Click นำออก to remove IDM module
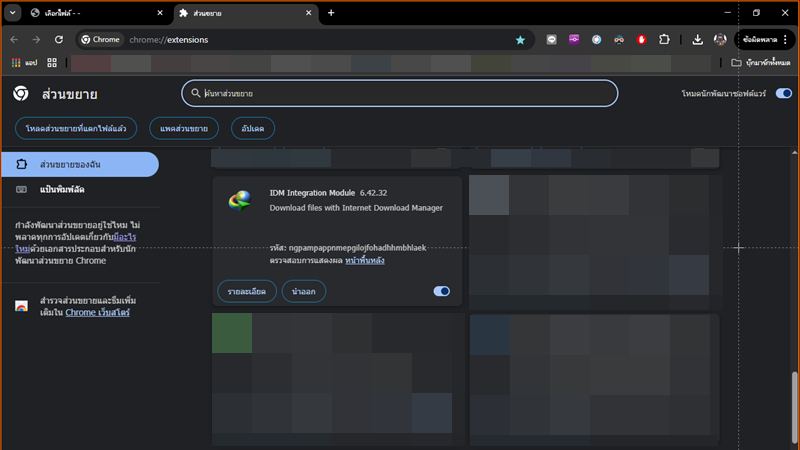Viewport: 800px width, 450px height. point(304,291)
